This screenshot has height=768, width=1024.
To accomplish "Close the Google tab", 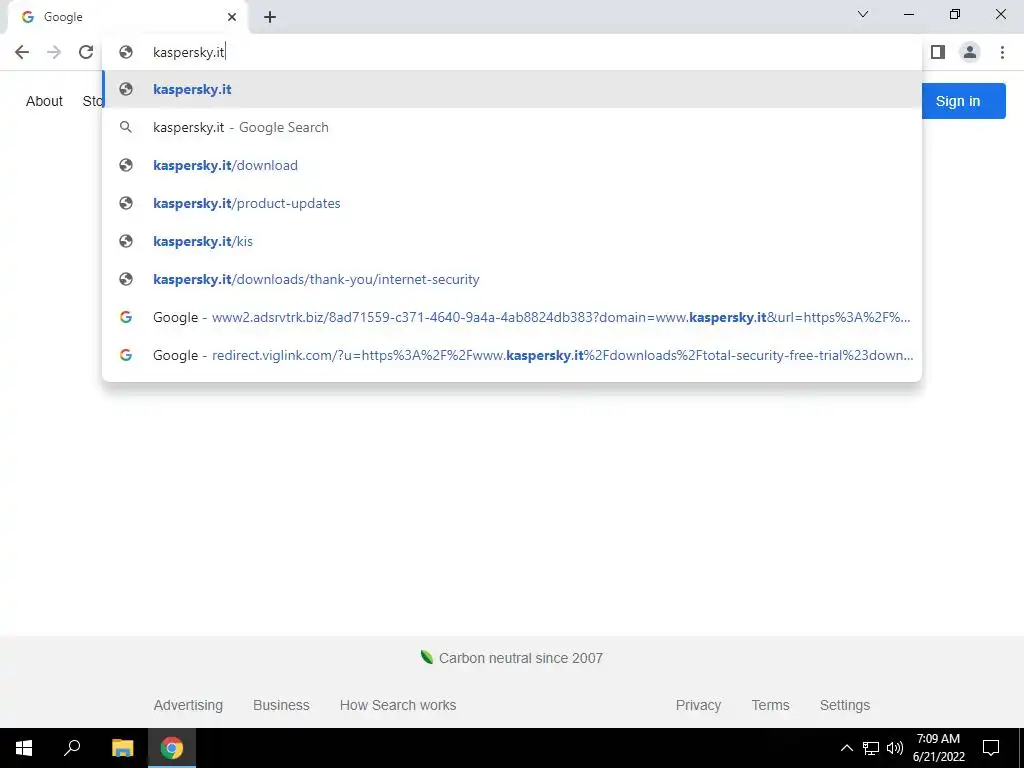I will point(232,17).
